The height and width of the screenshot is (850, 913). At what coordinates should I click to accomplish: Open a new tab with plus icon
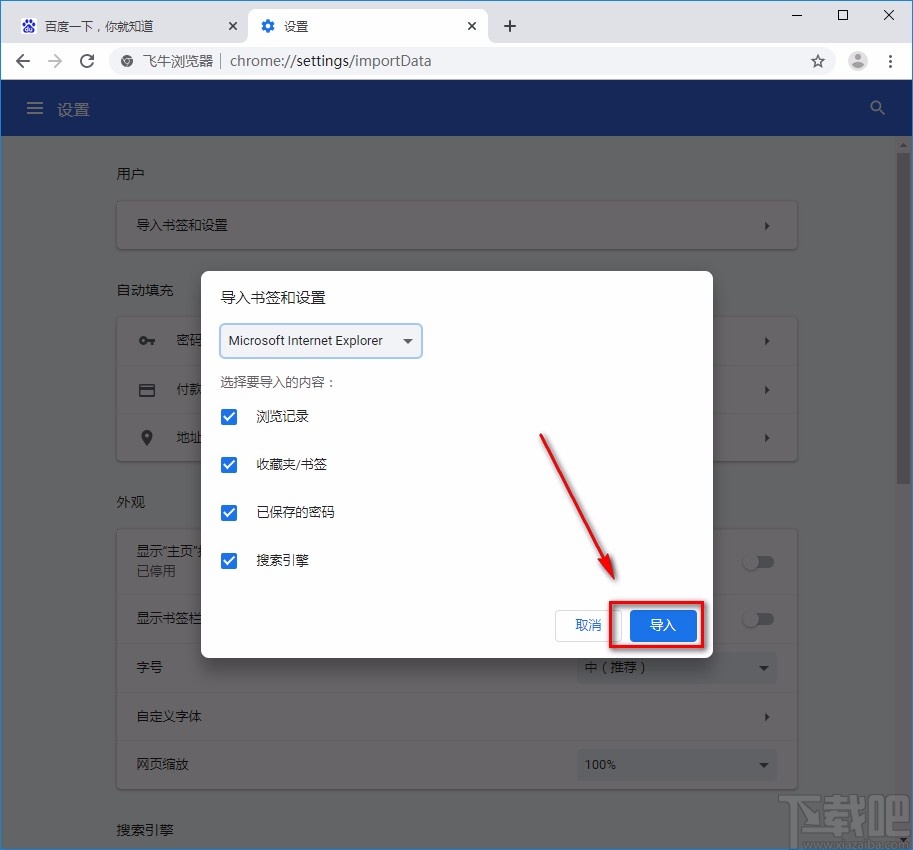click(510, 26)
